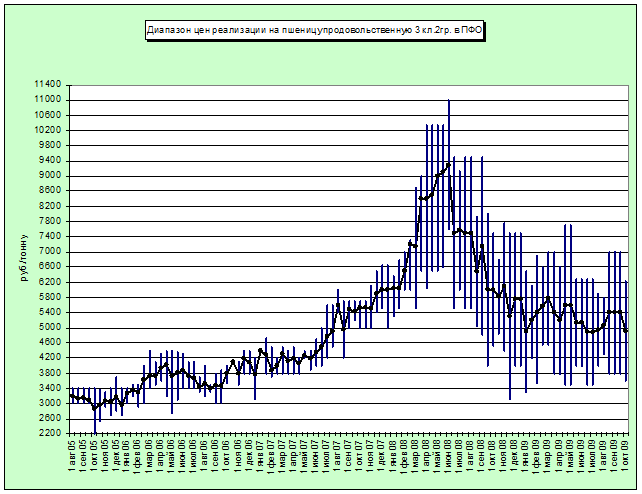Click the 3000 tick label on the axis
Screen dimensions: 642x494
50,403
